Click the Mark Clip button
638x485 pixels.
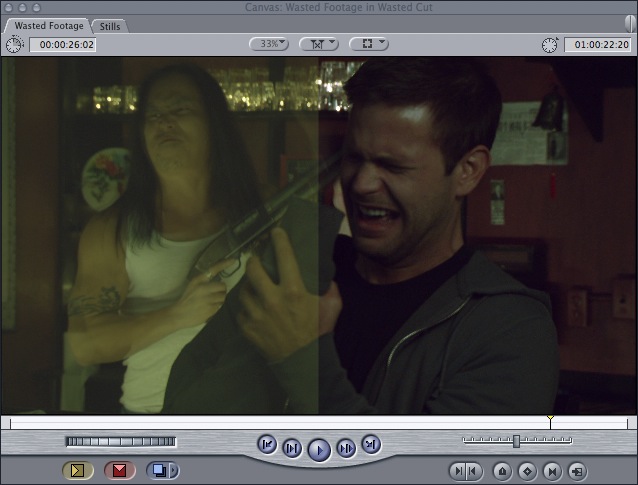[552, 472]
